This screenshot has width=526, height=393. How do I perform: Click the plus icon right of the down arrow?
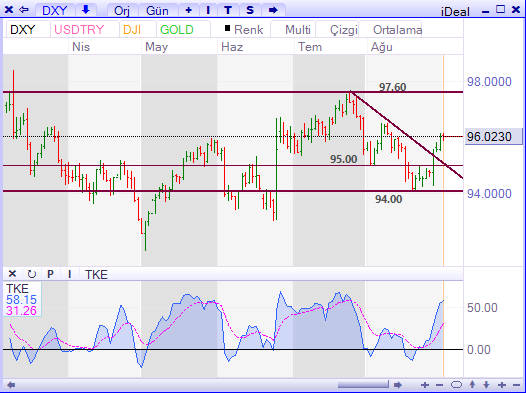click(x=502, y=385)
